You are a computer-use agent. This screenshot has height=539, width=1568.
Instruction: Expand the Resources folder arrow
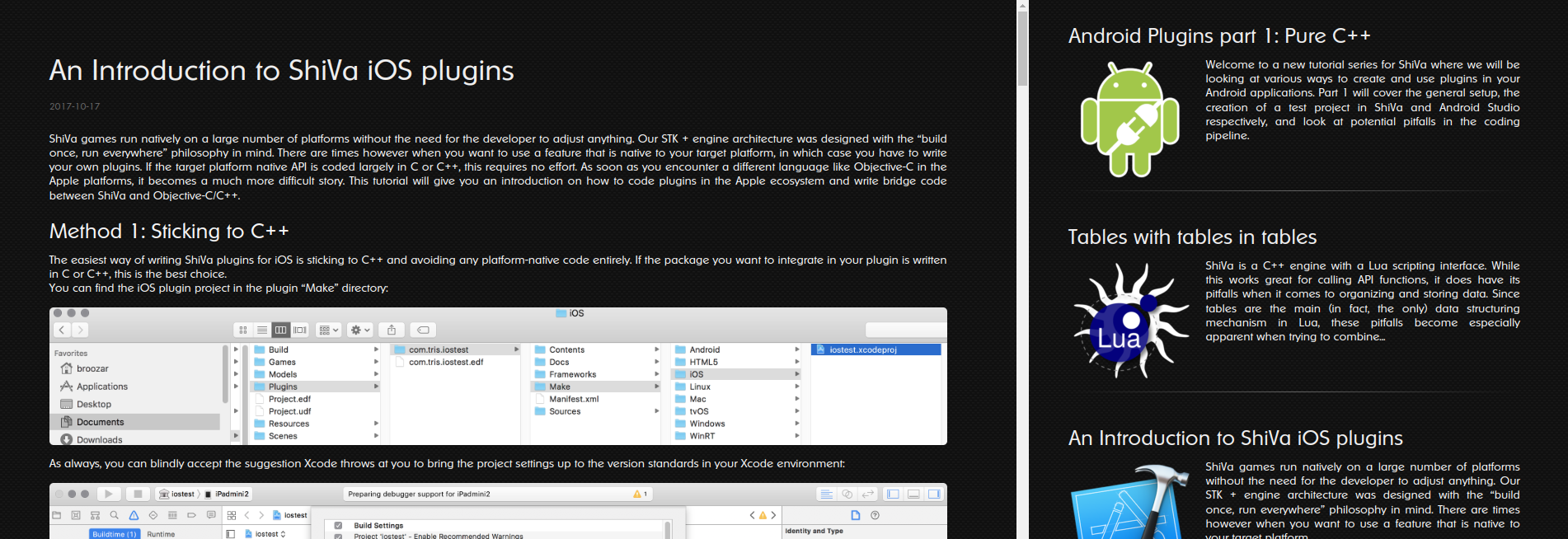point(377,424)
